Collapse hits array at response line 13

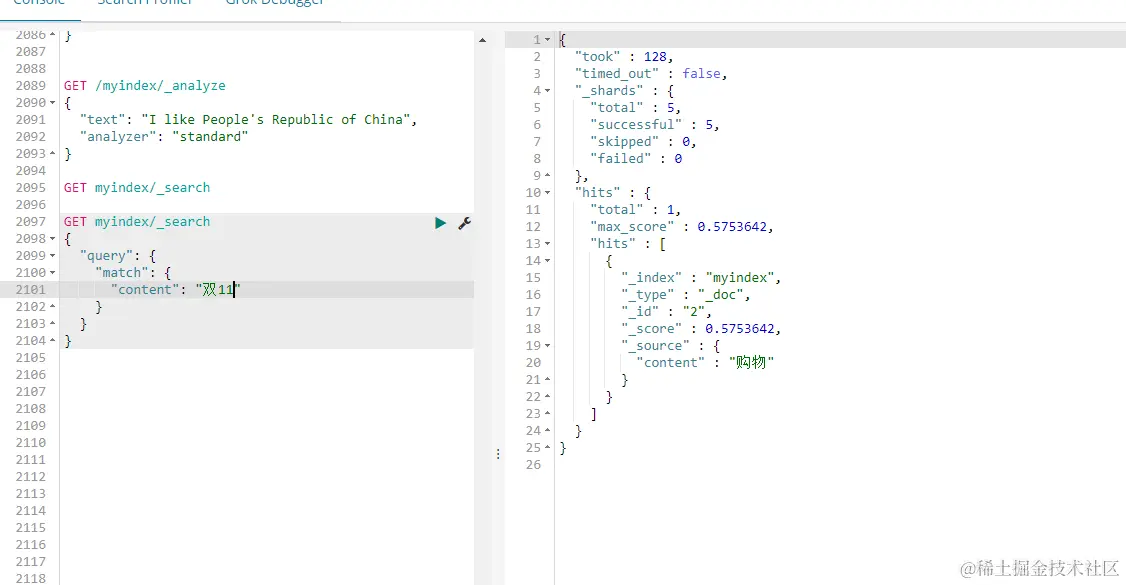[x=547, y=244]
